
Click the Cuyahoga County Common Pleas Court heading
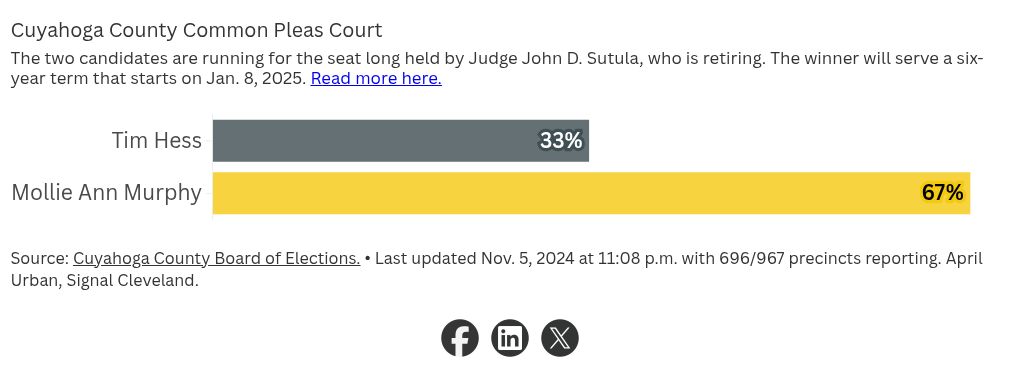coord(196,31)
